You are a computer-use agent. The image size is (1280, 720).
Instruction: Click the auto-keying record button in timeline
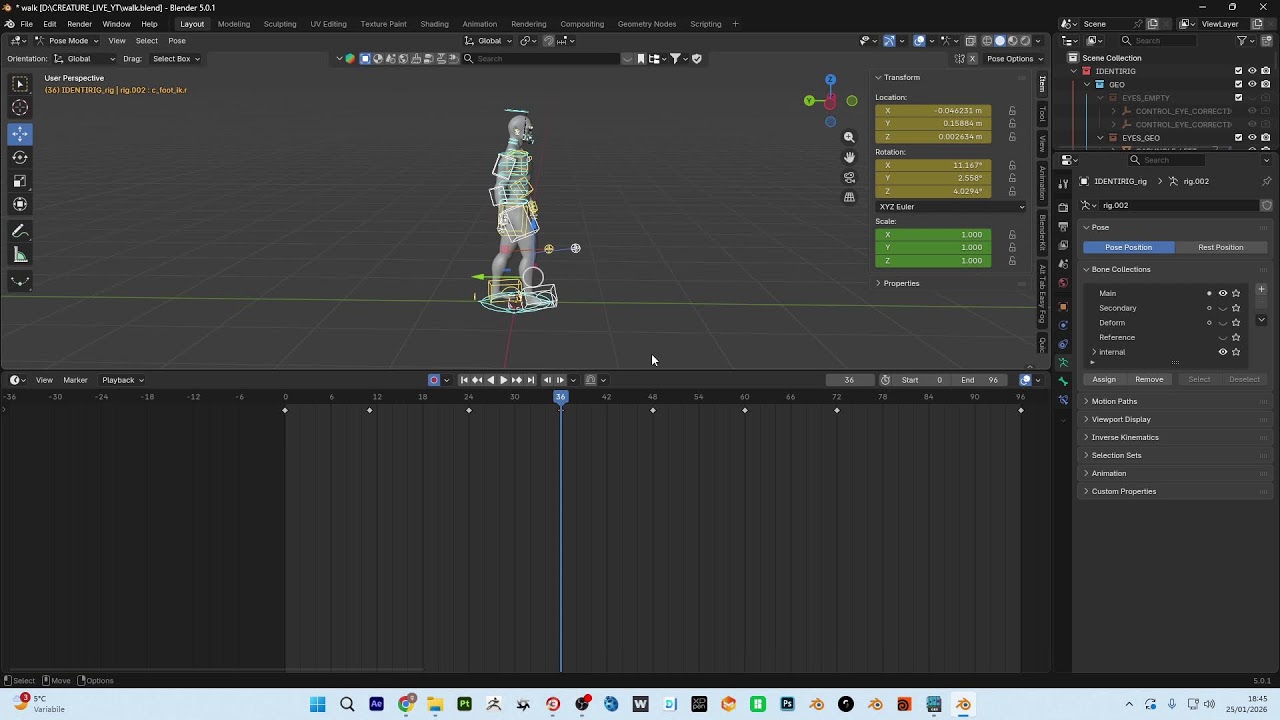[433, 380]
